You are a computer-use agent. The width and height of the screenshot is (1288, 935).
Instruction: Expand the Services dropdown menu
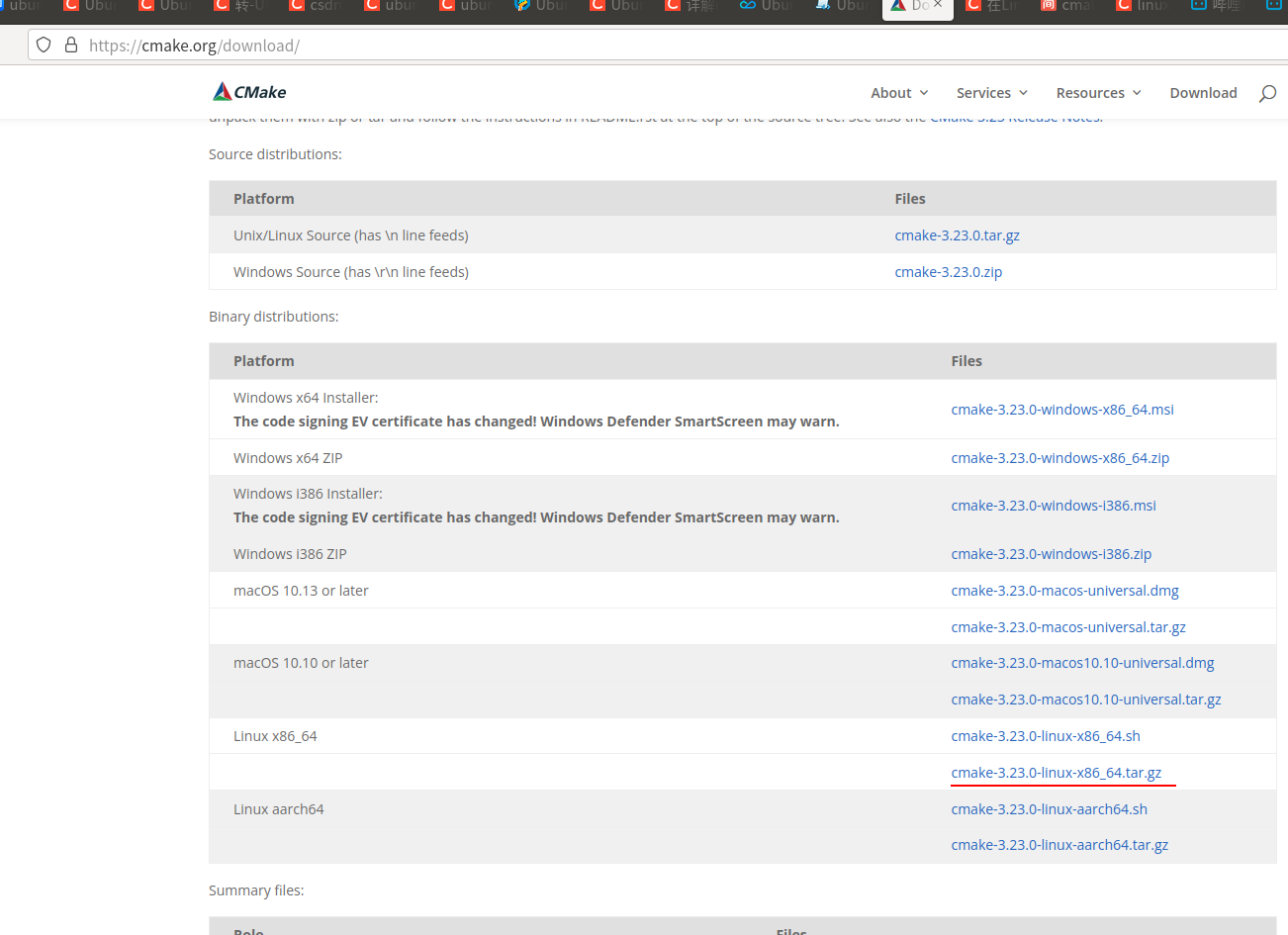(992, 93)
